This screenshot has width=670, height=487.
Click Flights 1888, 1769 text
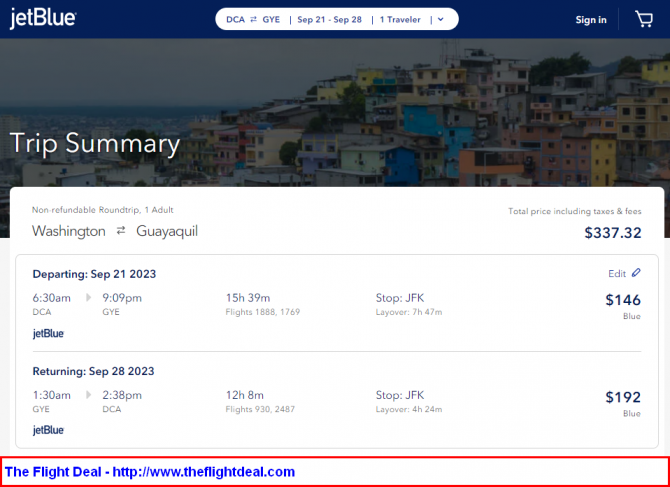pos(263,312)
